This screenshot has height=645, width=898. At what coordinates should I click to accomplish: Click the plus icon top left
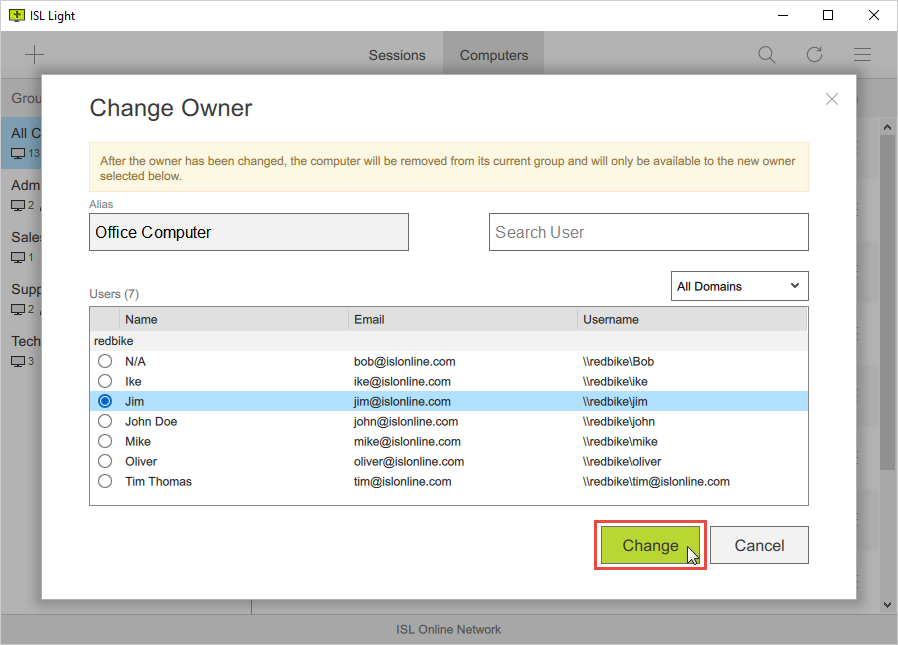(x=34, y=54)
